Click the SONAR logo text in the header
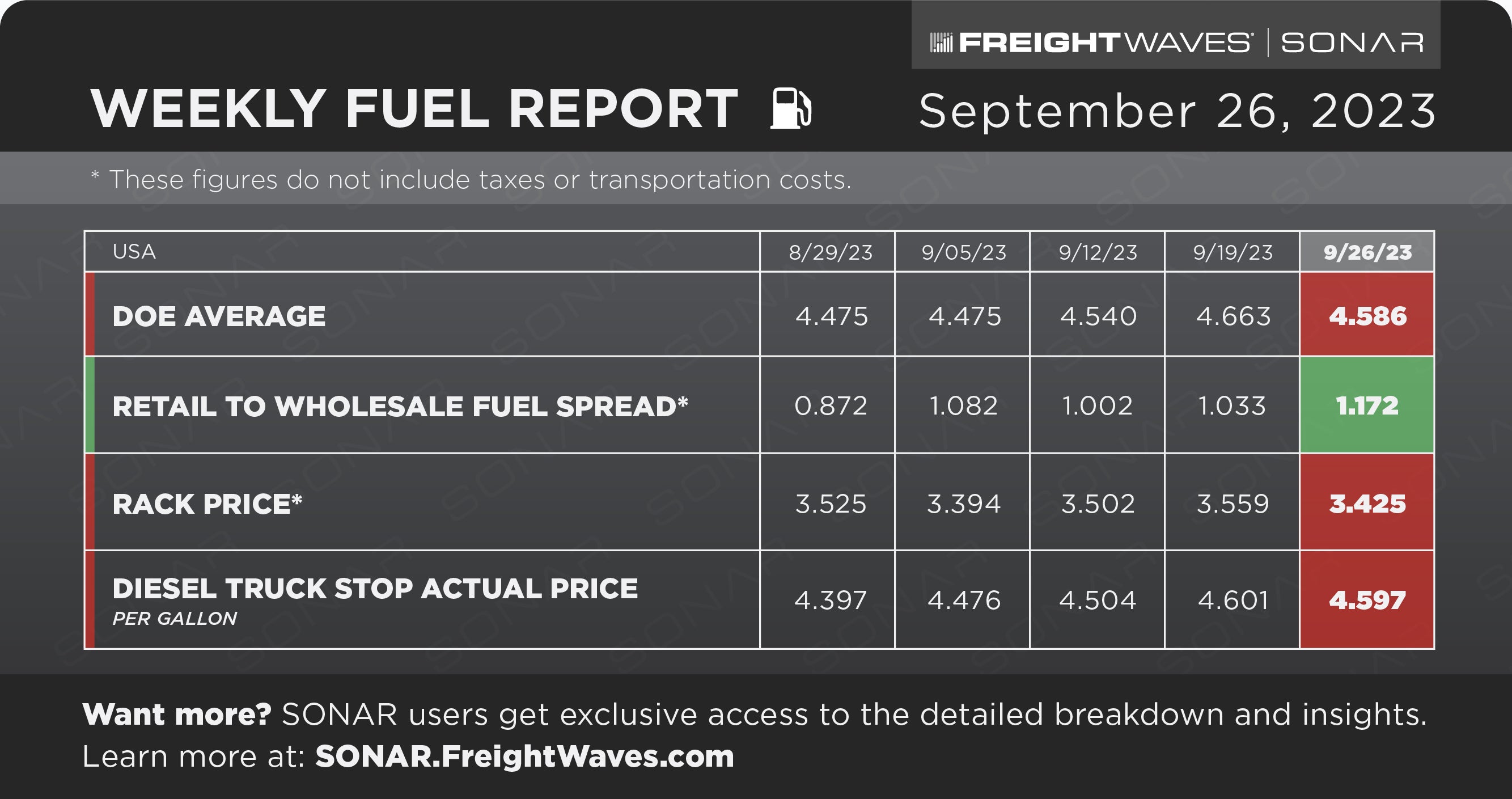The image size is (1512, 799). click(x=1352, y=43)
